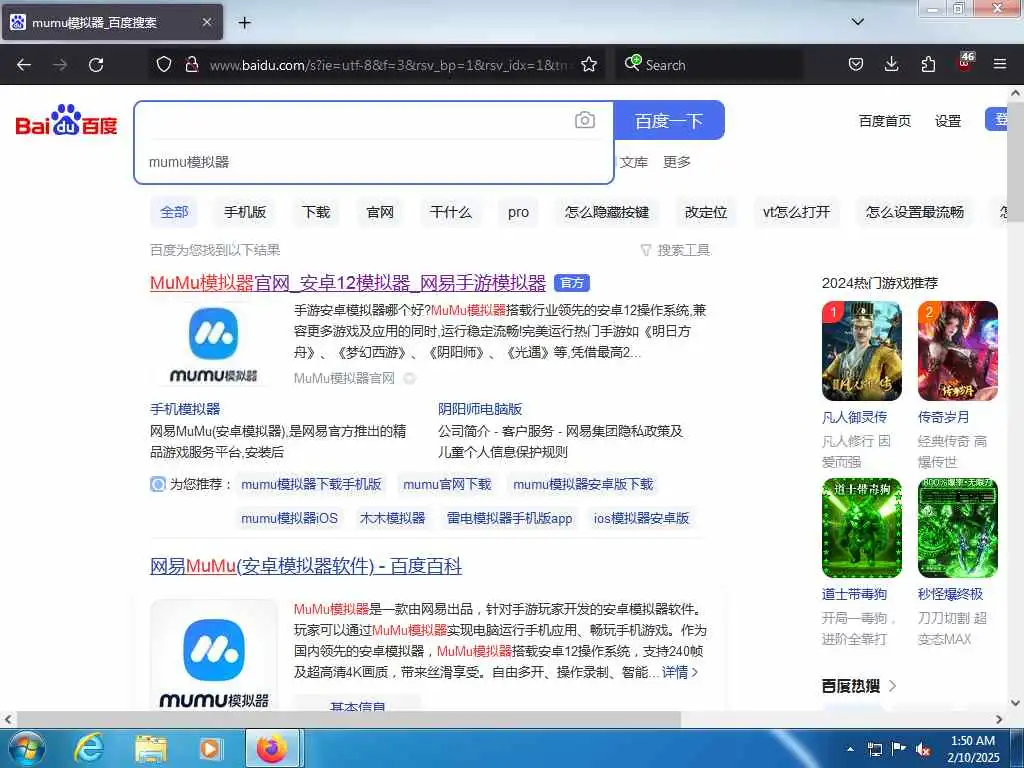Expand 详情 details in Baike result
Image resolution: width=1024 pixels, height=768 pixels.
680,672
